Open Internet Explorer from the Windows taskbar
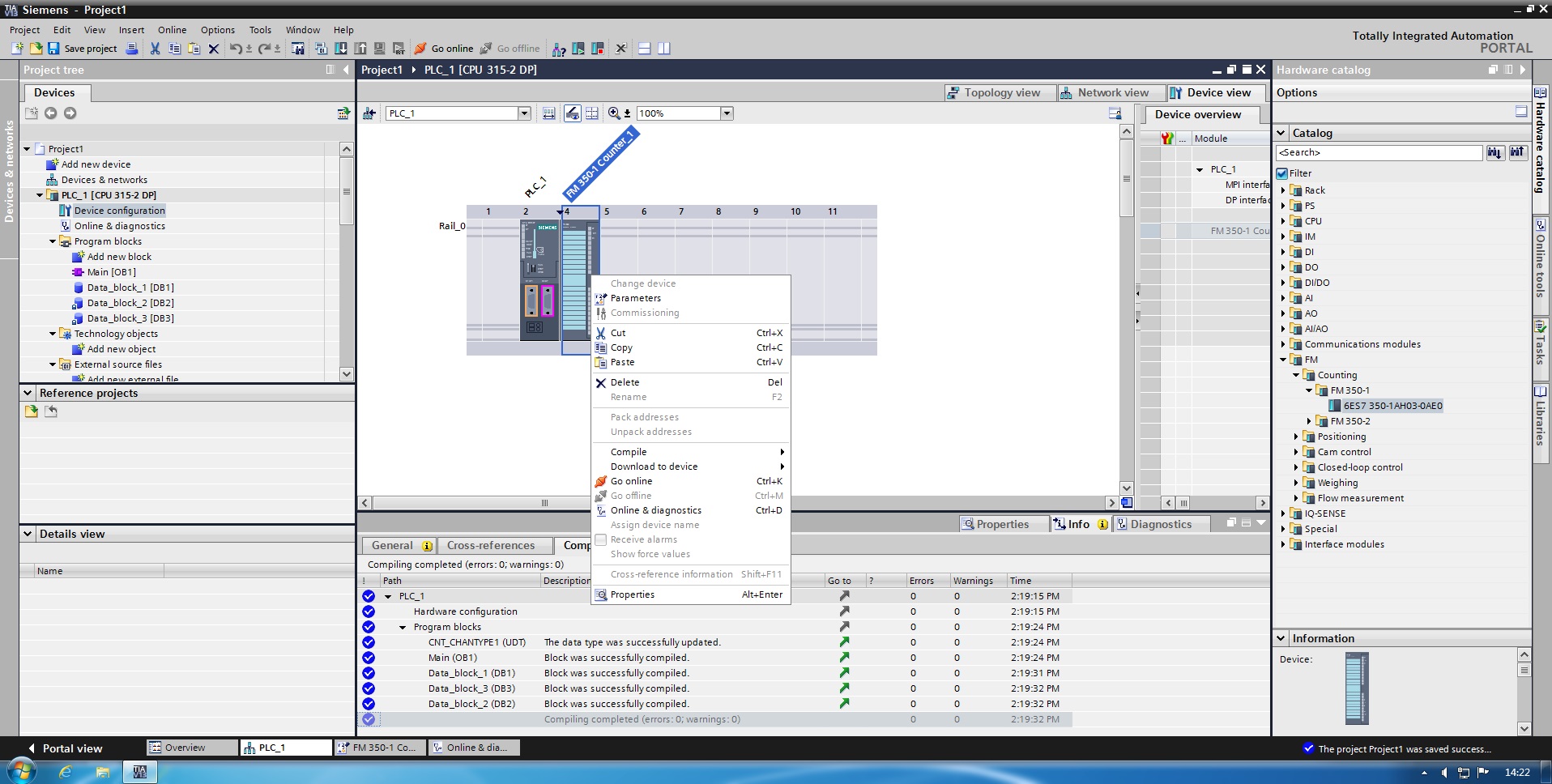 point(66,772)
